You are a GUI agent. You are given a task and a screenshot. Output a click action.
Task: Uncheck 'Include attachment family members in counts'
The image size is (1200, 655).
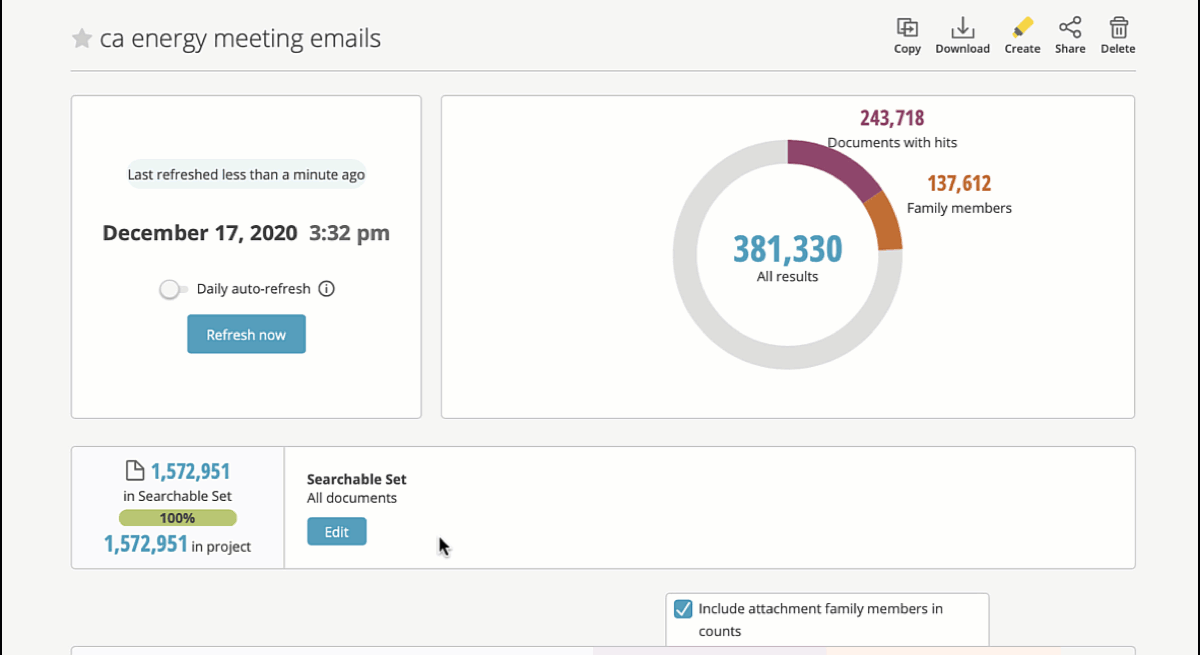click(x=682, y=608)
